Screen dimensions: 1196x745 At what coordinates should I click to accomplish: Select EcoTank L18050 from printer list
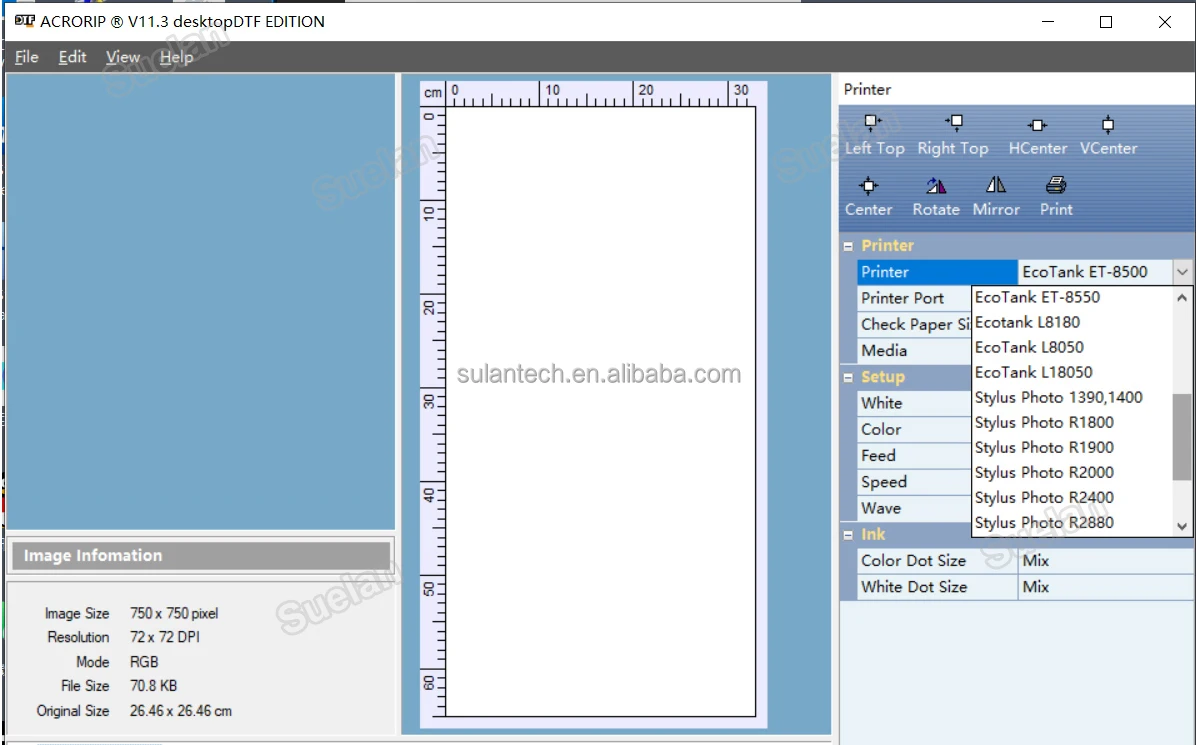pos(1033,372)
